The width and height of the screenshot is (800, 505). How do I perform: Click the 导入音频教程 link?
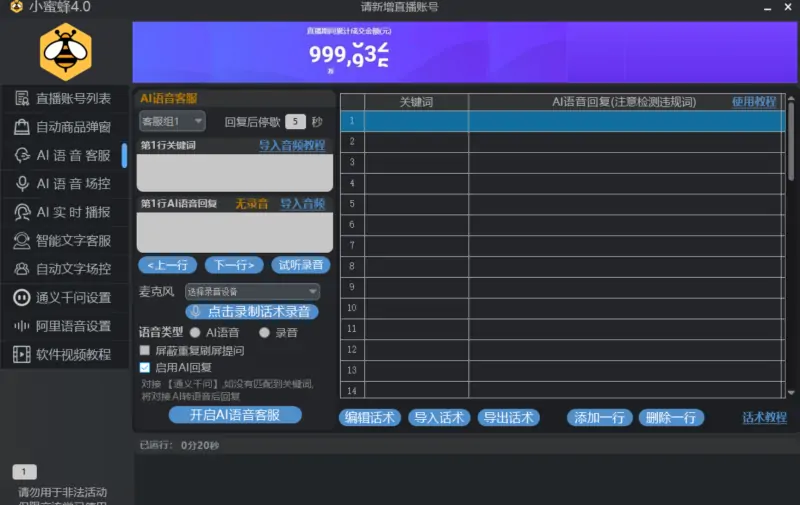tap(292, 145)
